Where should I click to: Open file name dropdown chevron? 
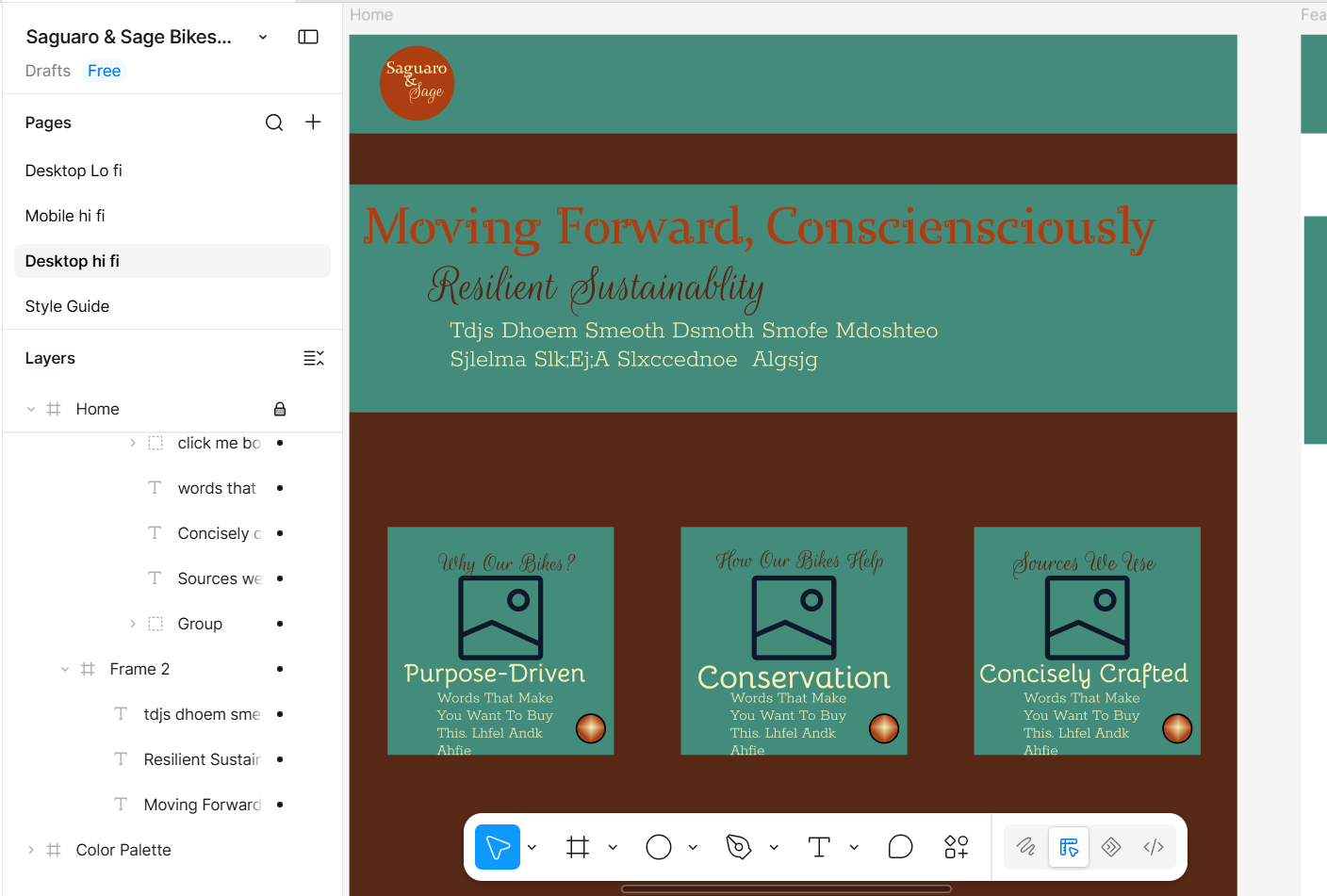(263, 37)
